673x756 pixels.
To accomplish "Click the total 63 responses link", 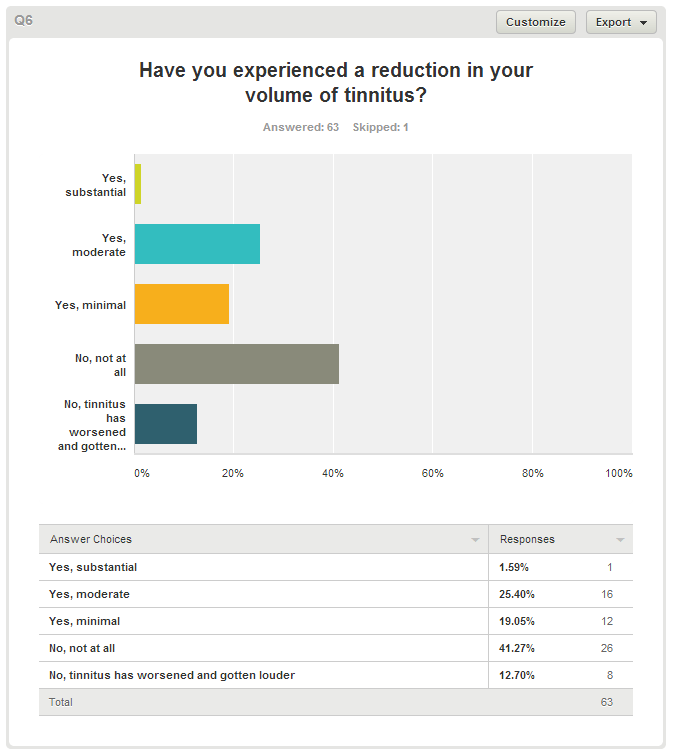I will point(606,702).
